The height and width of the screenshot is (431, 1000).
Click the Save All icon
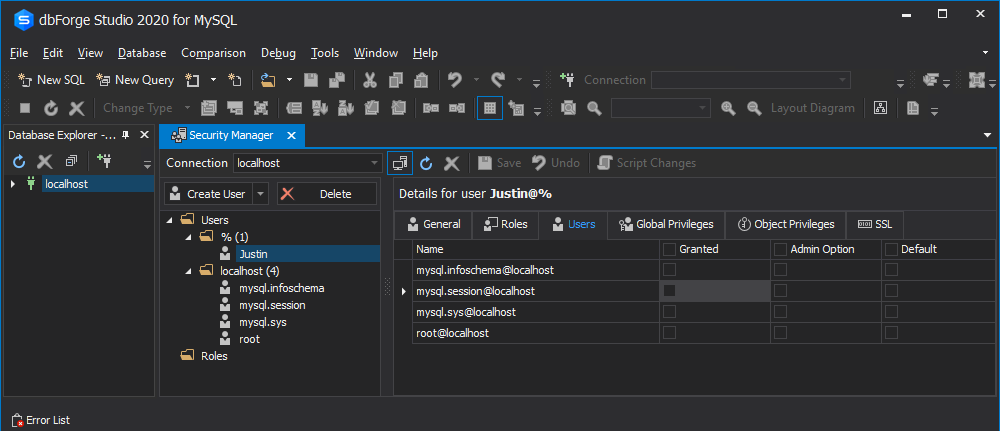336,80
